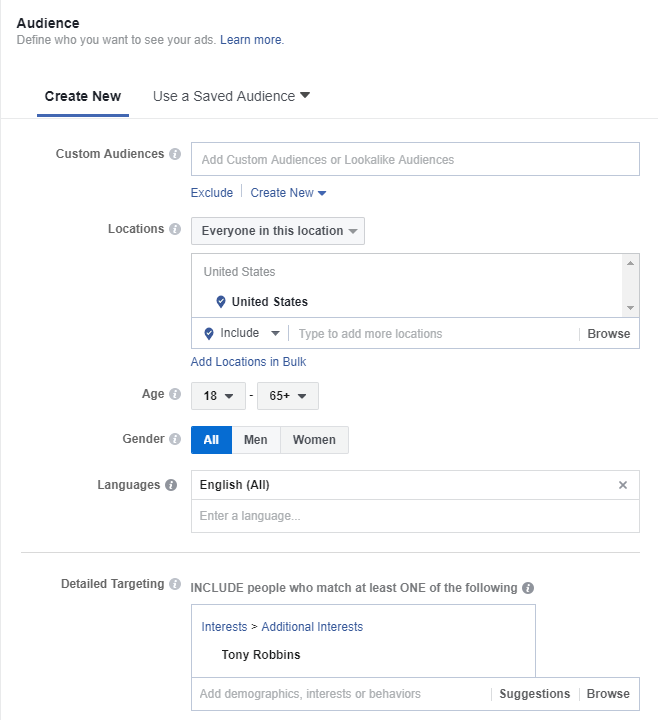Remove the English (All) language
This screenshot has height=720, width=658.
pos(623,485)
